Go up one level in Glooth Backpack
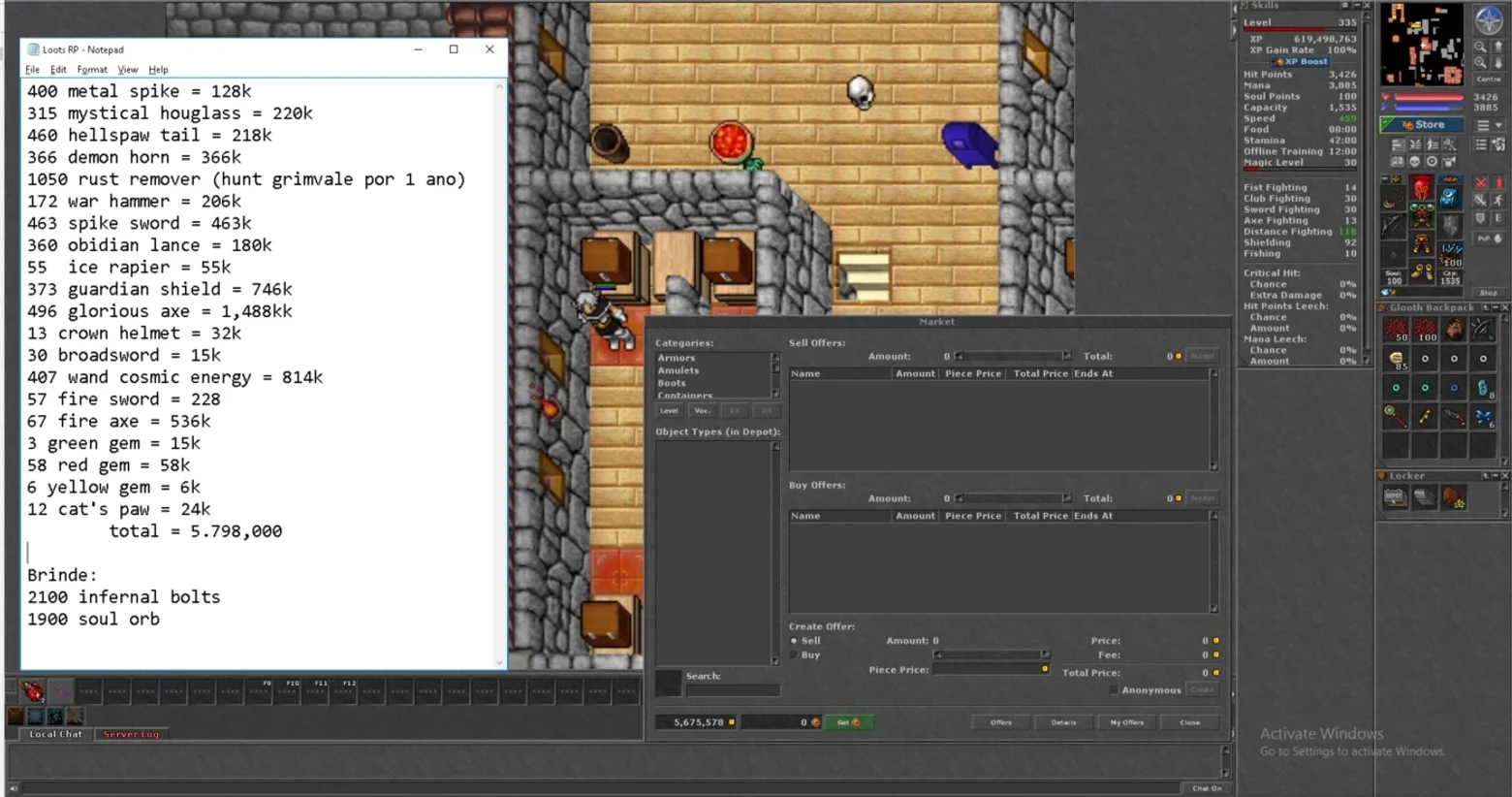Screen dimensions: 1512x797 1484,307
